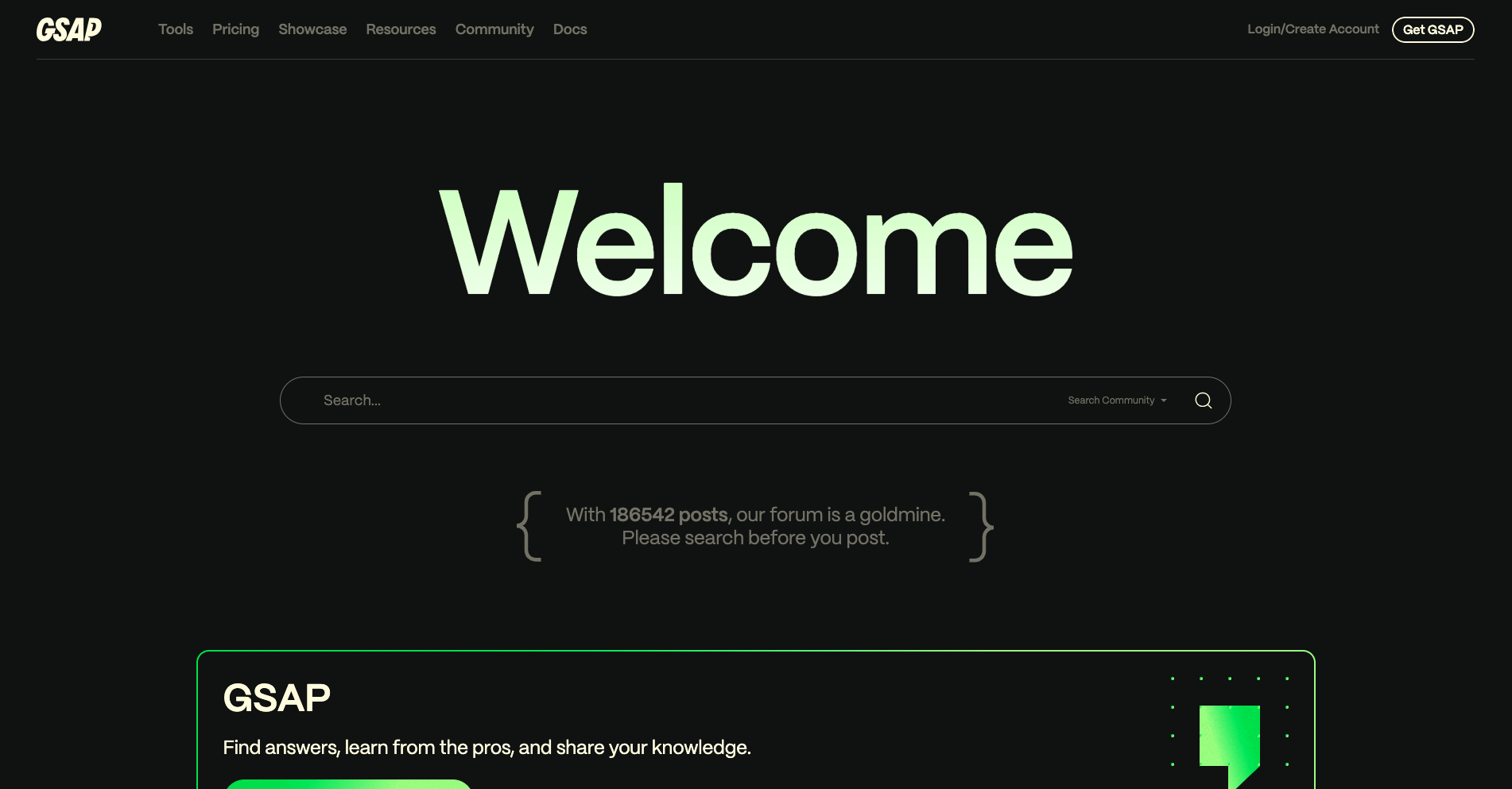Click the Login/Create Account link
This screenshot has width=1512, height=789.
(1312, 29)
